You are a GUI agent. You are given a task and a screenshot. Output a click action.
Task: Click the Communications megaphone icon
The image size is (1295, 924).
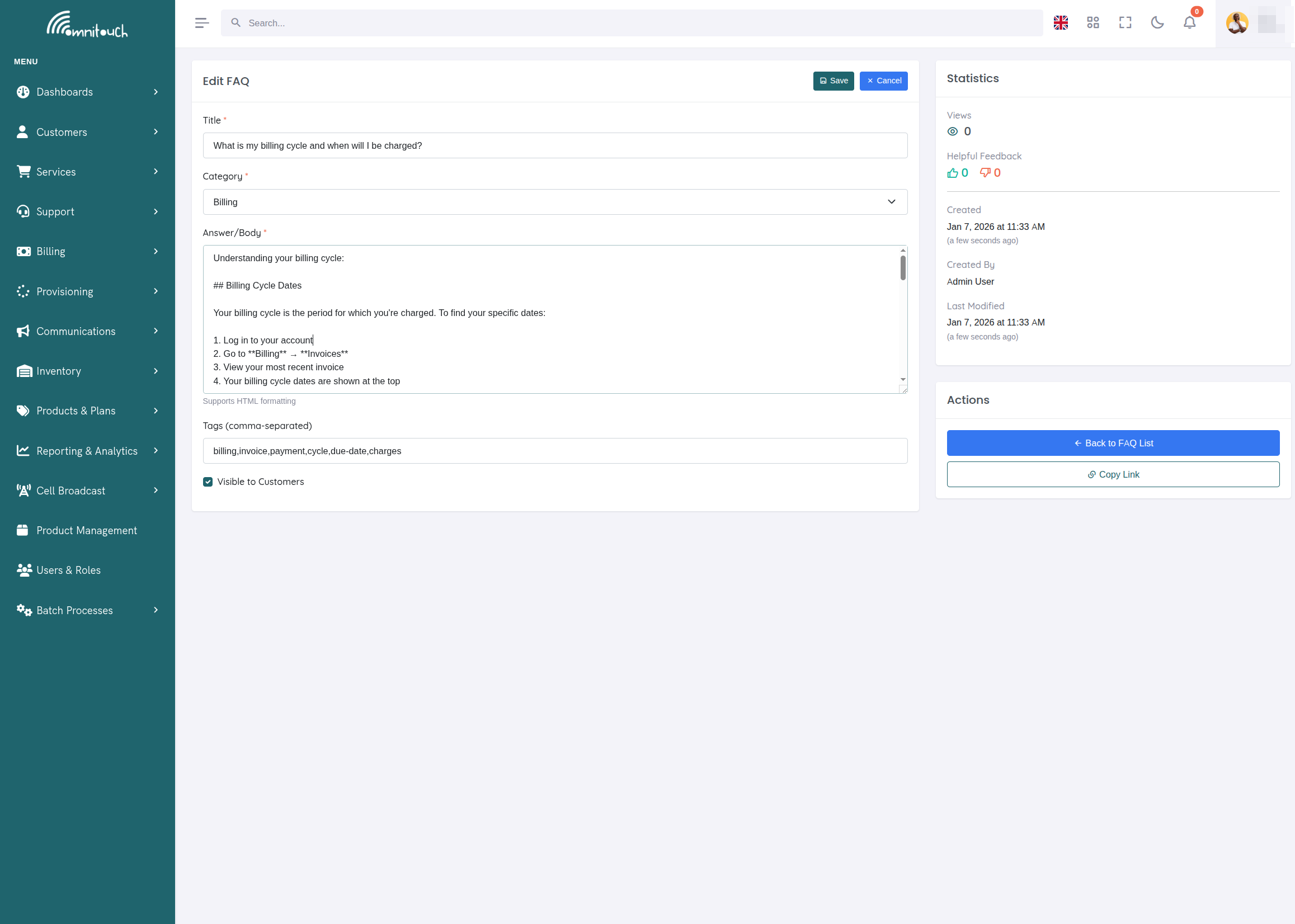tap(23, 331)
